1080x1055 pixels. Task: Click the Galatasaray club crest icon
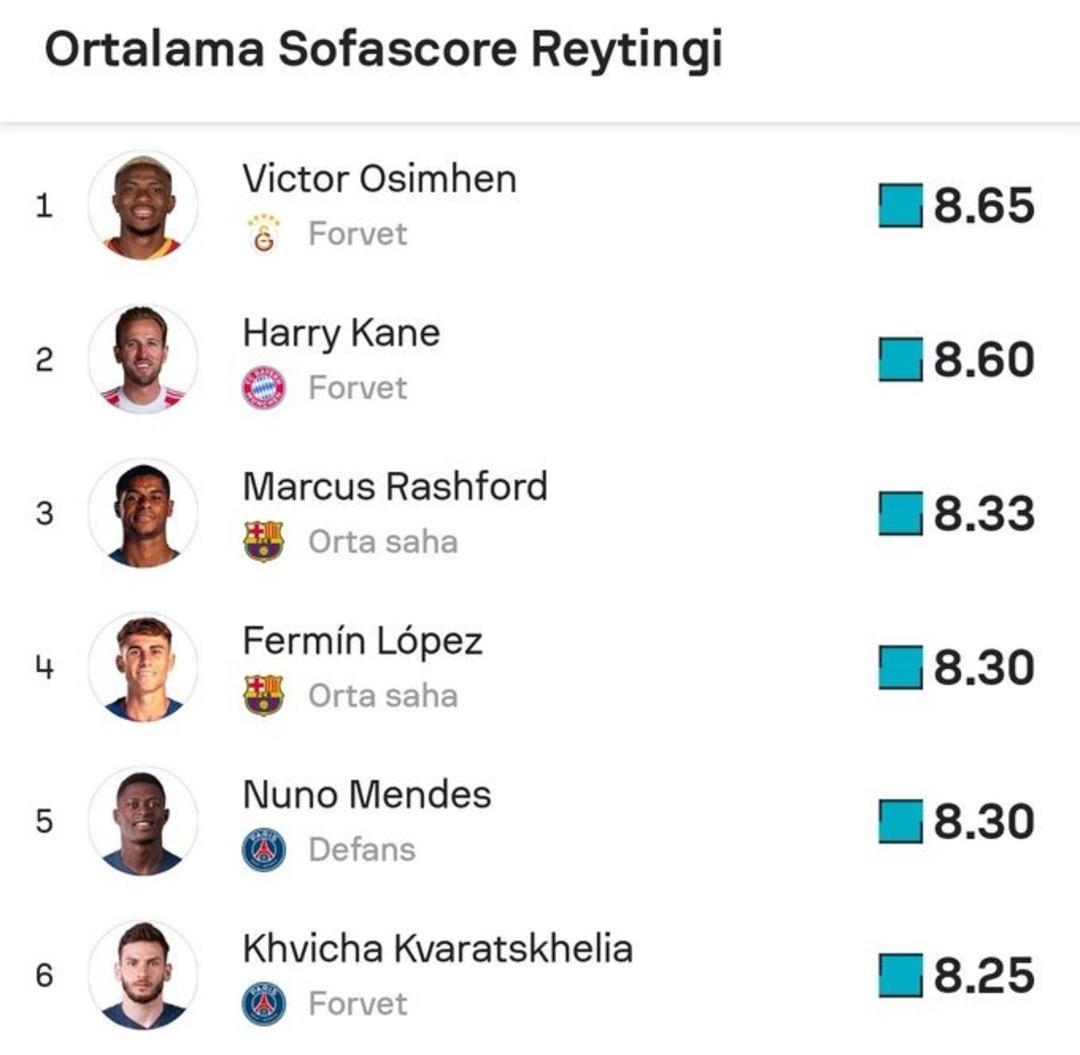[x=263, y=234]
